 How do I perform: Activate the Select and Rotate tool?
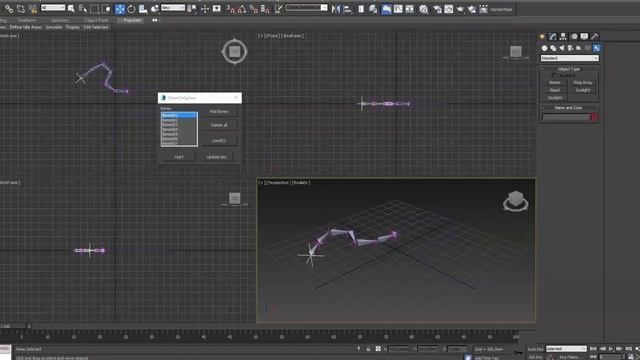131,9
